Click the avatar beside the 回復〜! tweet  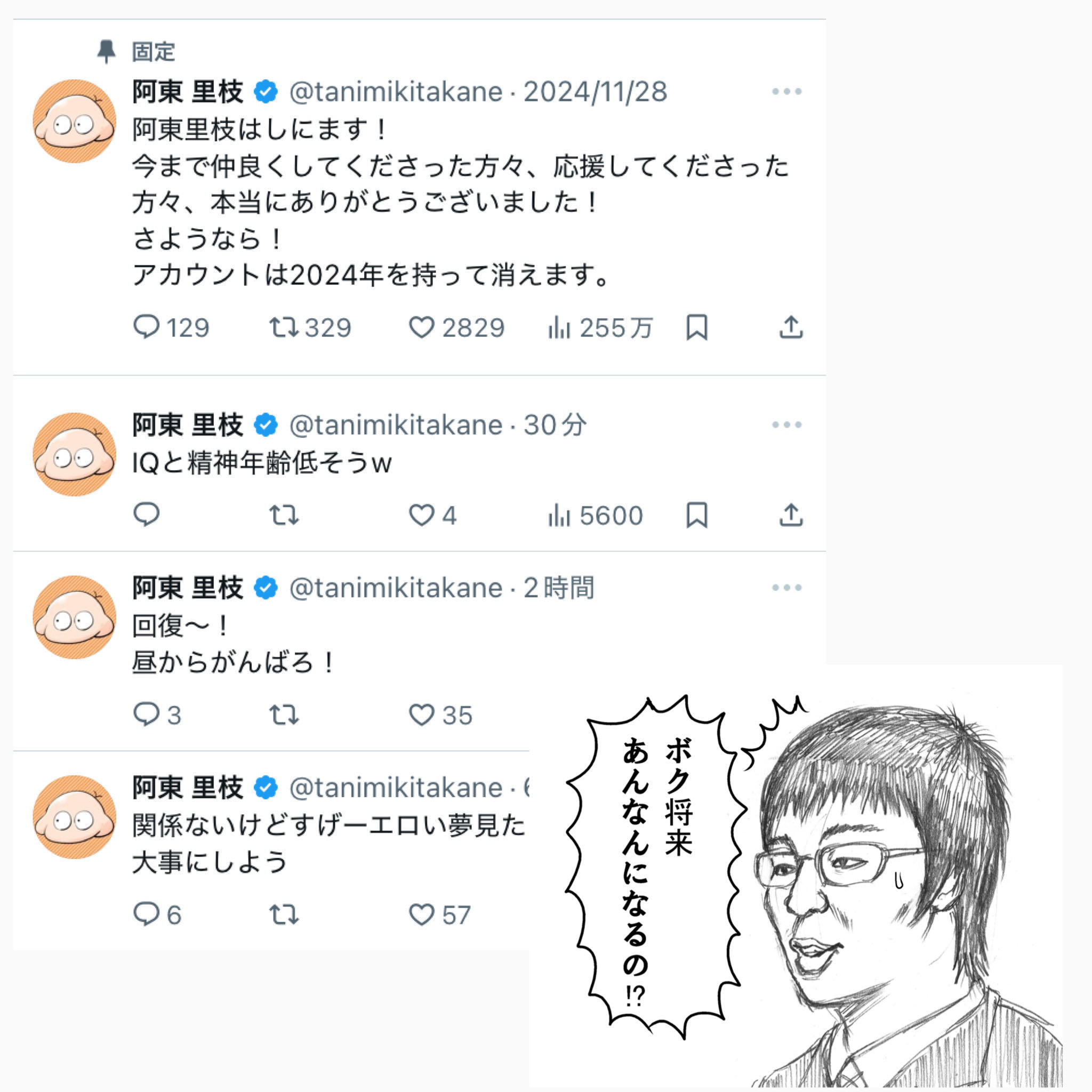(x=74, y=617)
